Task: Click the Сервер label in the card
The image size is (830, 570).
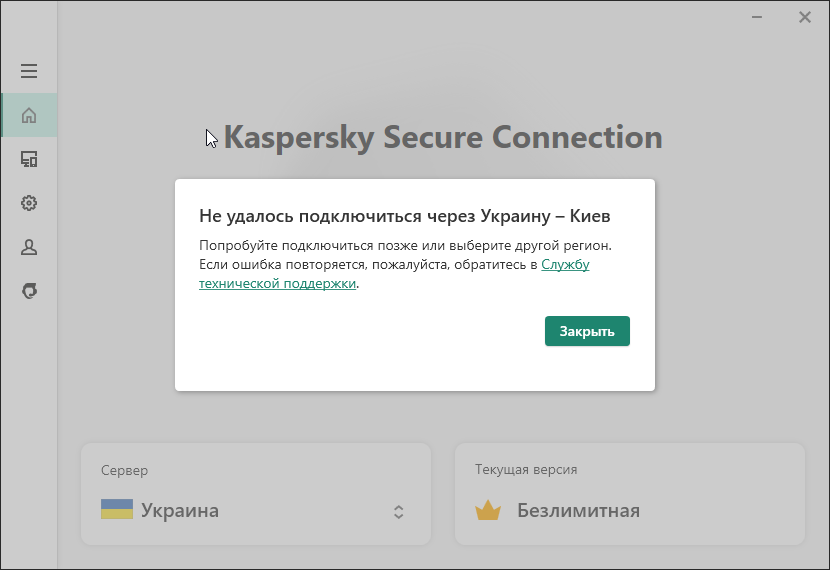Action: (124, 470)
